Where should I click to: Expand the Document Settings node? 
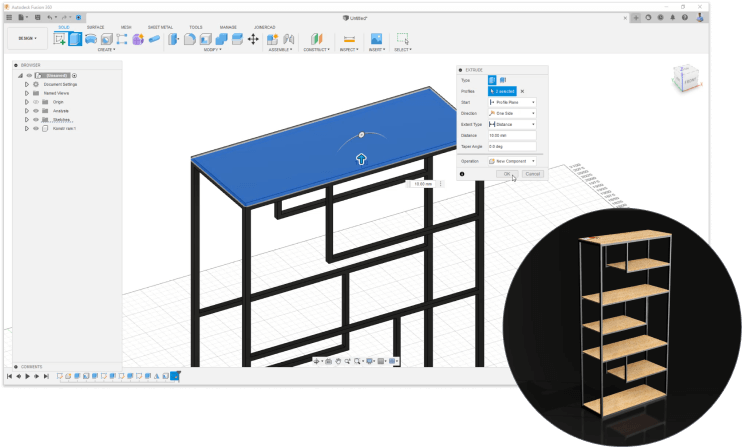tap(26, 84)
